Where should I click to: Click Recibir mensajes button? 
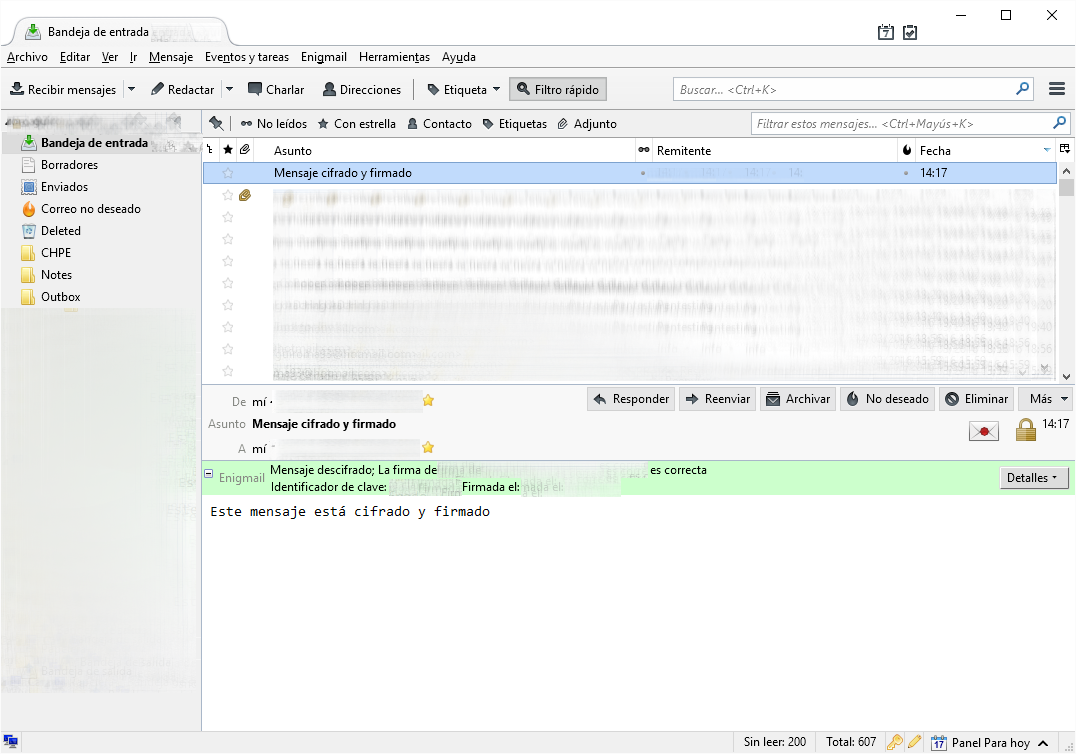pos(63,90)
